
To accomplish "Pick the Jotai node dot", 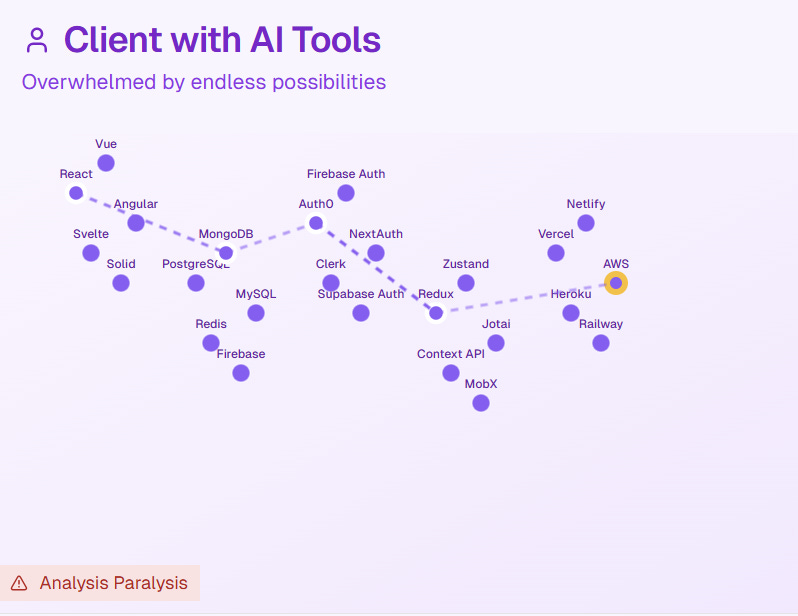I will point(496,343).
